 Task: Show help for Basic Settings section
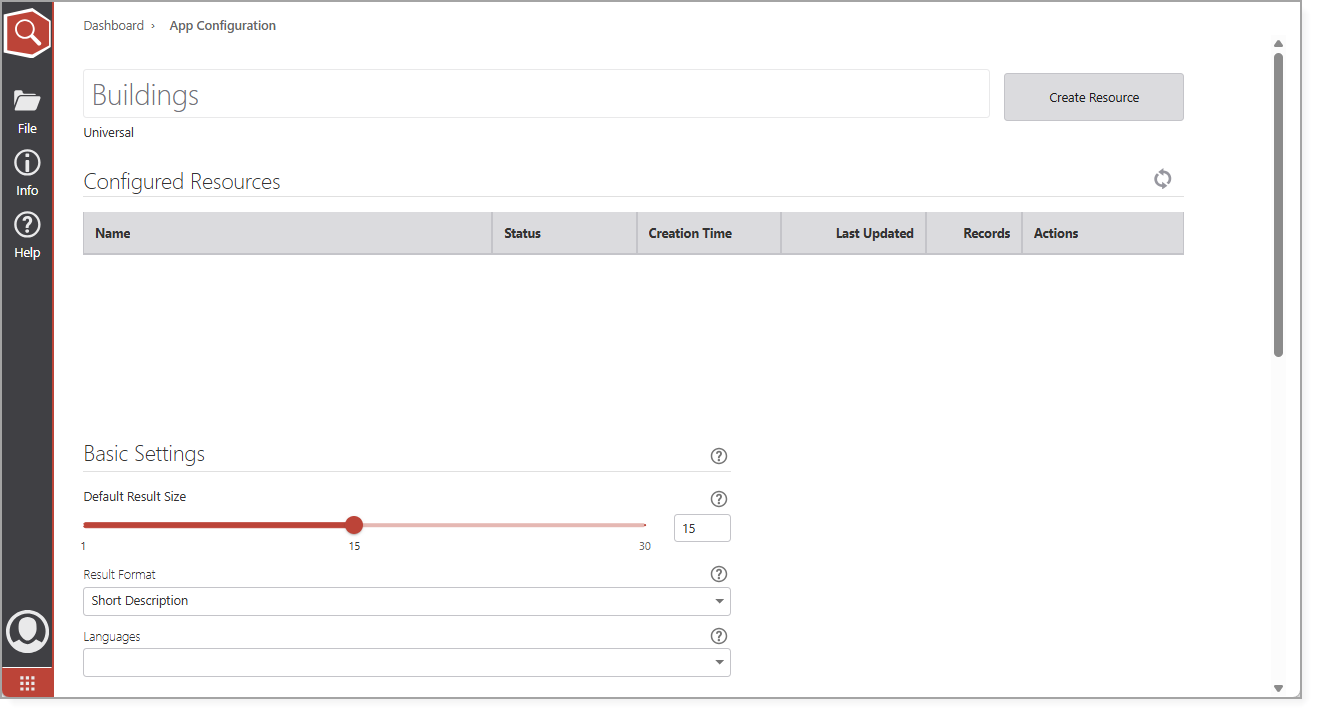718,456
